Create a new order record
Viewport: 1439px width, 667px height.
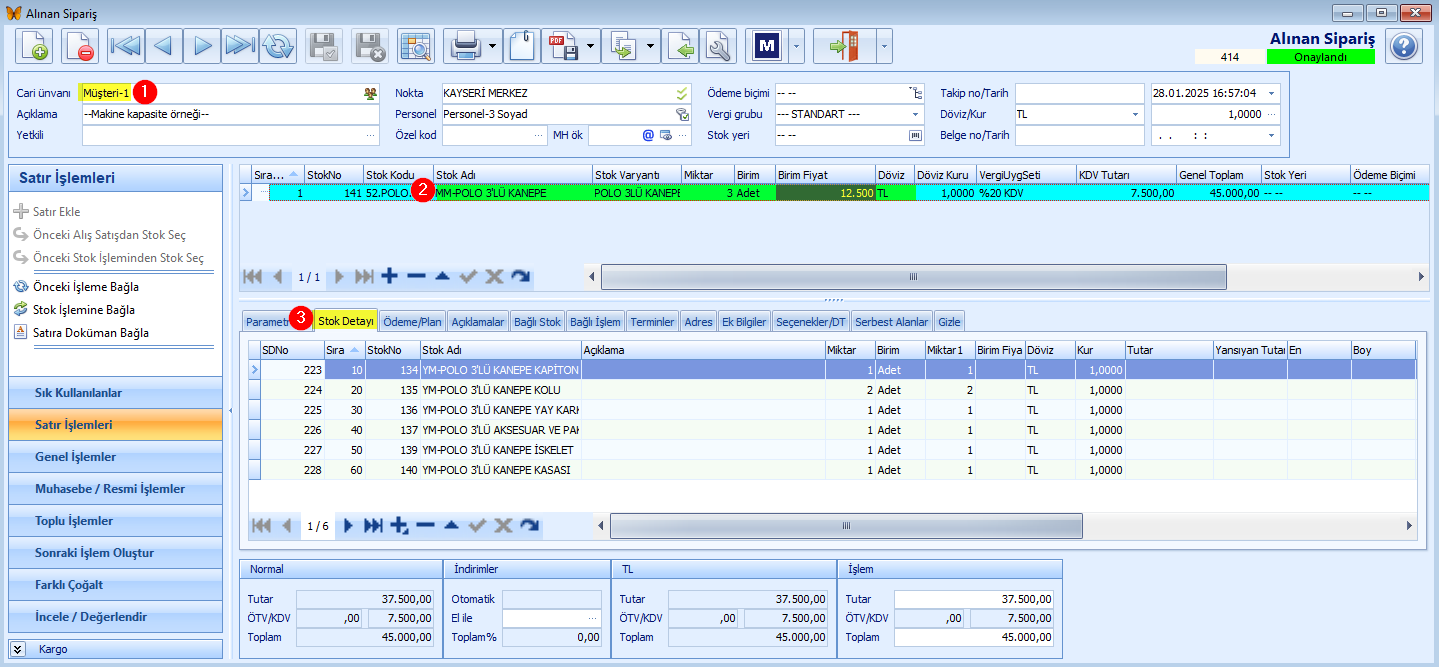click(x=34, y=46)
